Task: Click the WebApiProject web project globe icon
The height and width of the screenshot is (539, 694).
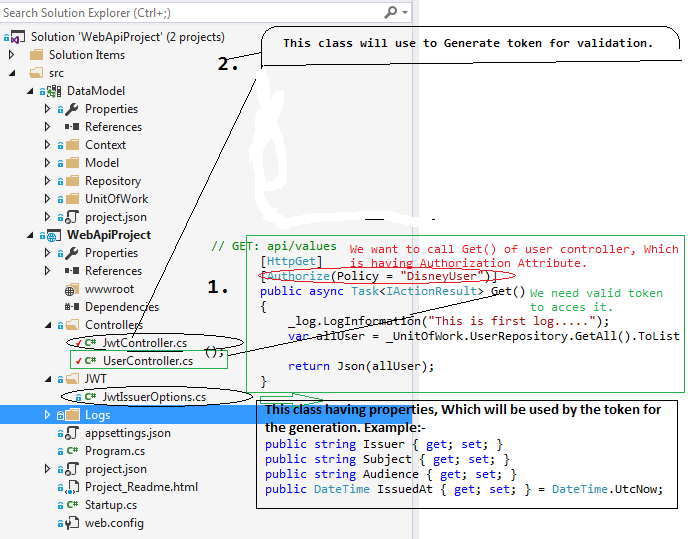Action: [x=54, y=235]
